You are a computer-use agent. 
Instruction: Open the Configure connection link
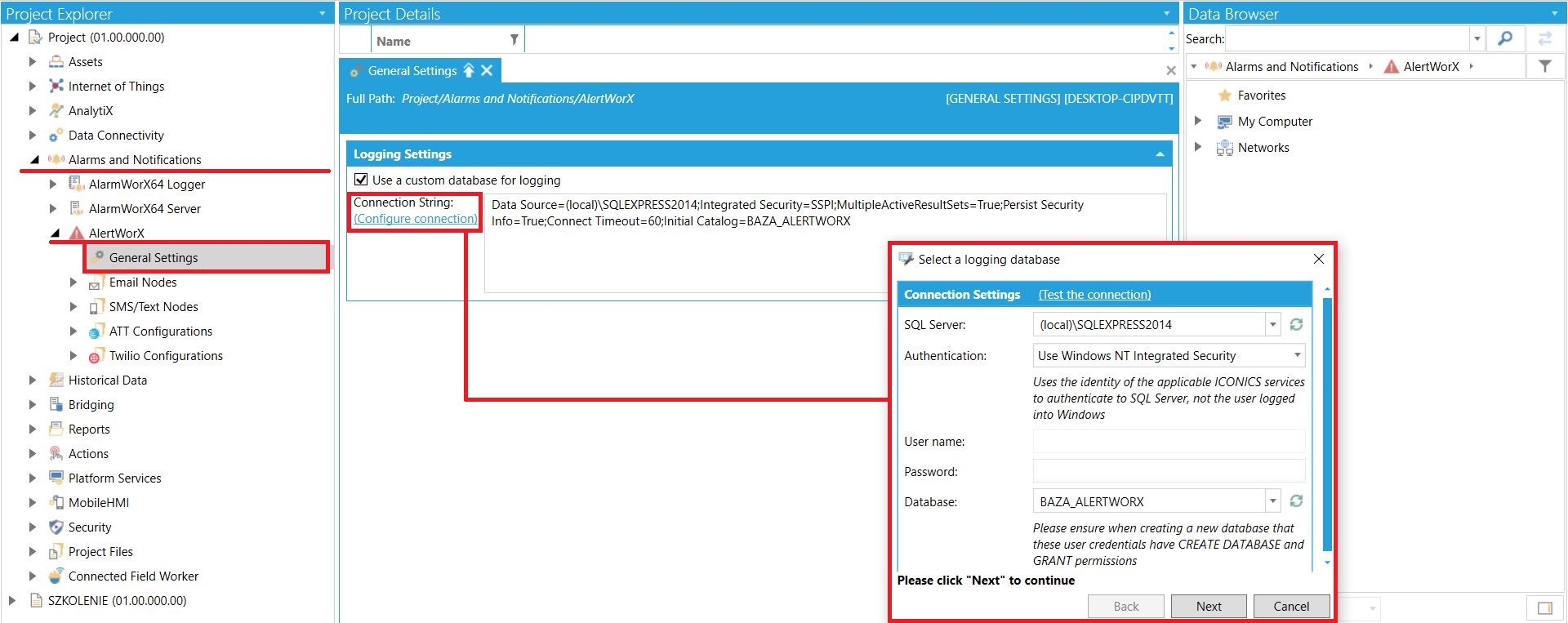pyautogui.click(x=416, y=219)
